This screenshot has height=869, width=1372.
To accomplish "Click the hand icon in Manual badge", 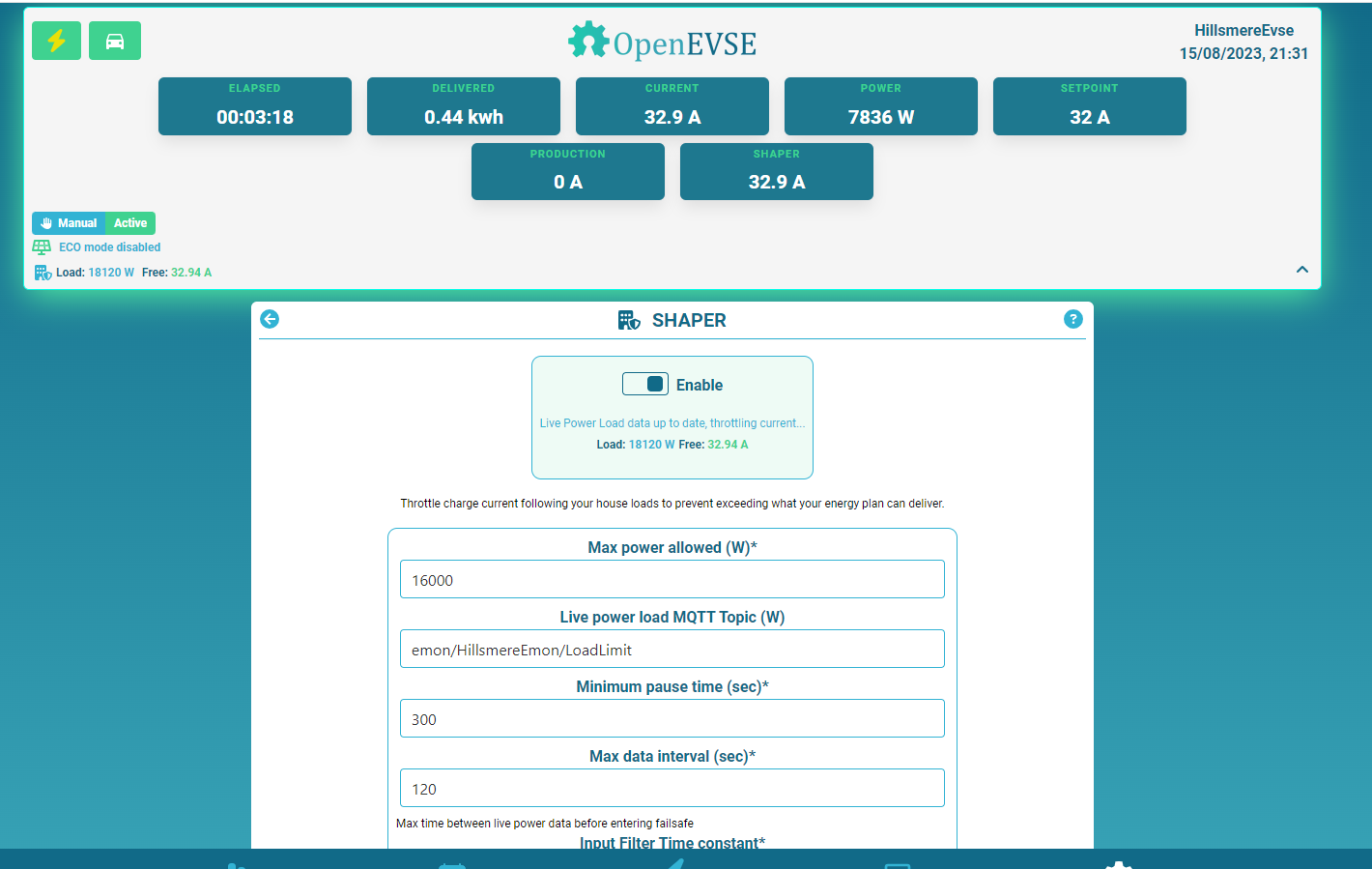I will 46,223.
